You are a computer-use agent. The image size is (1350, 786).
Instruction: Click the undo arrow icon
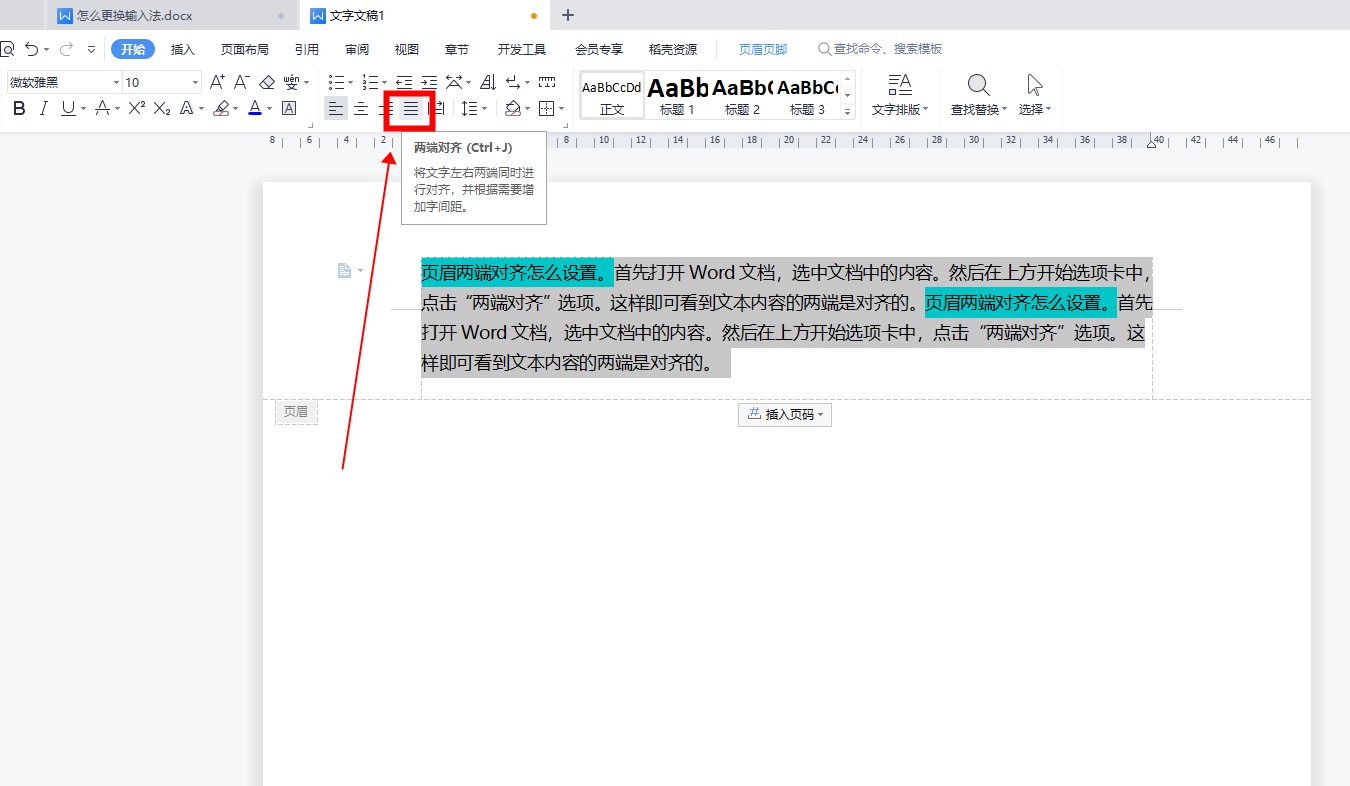point(32,49)
